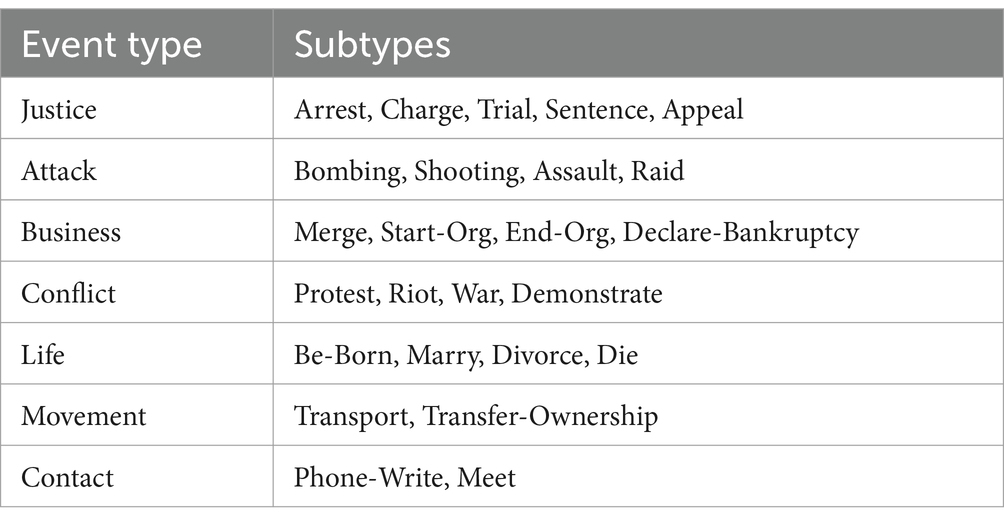Click the 'Be-Born, Marry, Divorce, Die' cell
The image size is (1004, 525).
[465, 355]
